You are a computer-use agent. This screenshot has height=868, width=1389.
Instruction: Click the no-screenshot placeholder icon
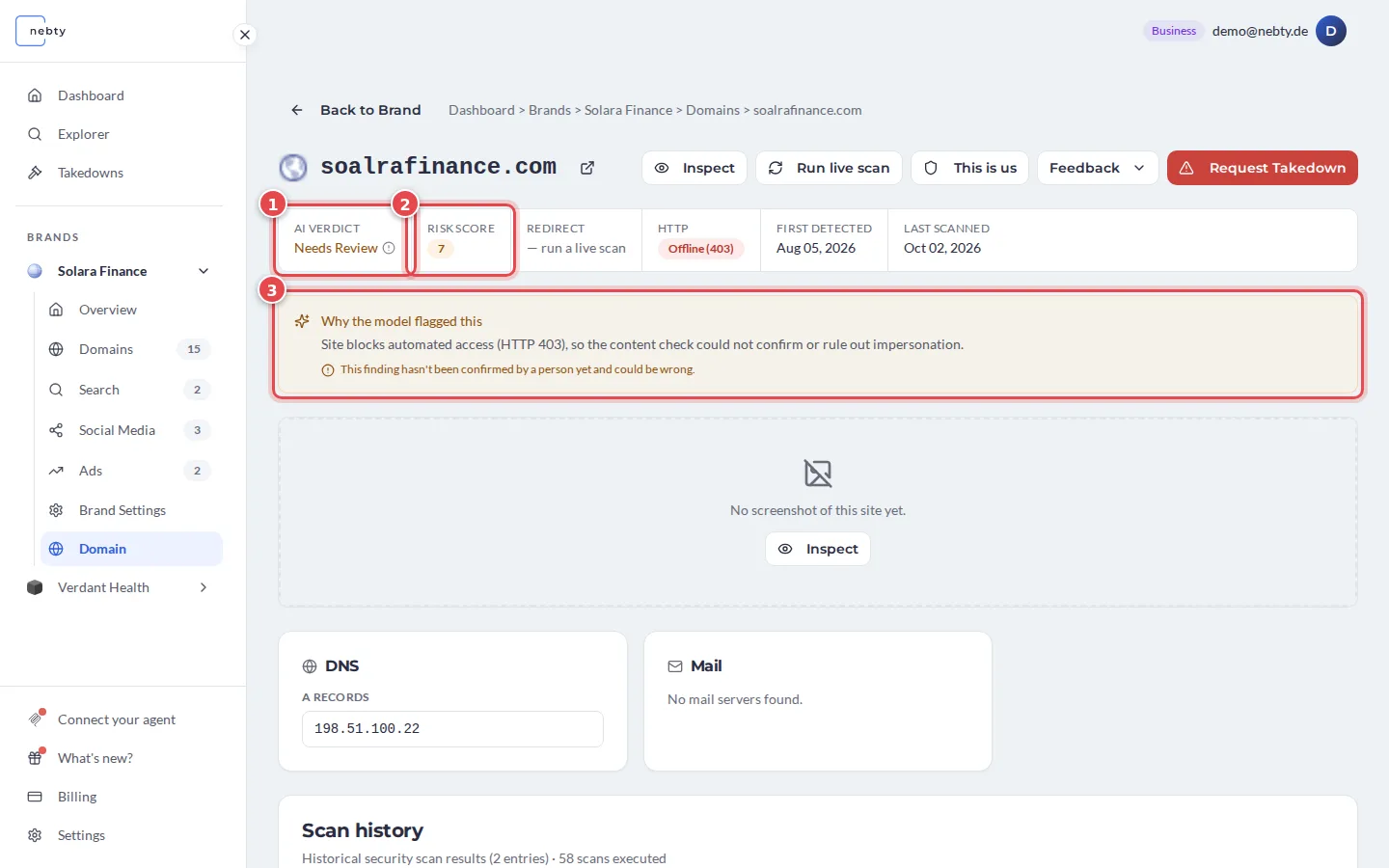[818, 474]
